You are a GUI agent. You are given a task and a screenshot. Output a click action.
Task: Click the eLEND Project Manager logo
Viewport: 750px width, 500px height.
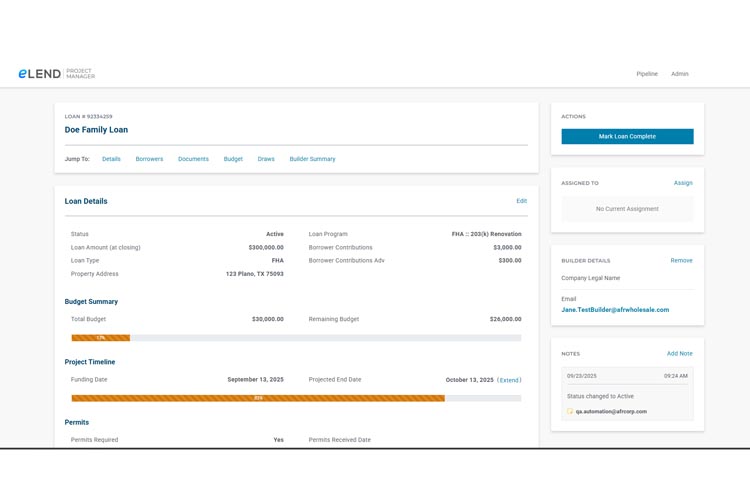coord(56,74)
